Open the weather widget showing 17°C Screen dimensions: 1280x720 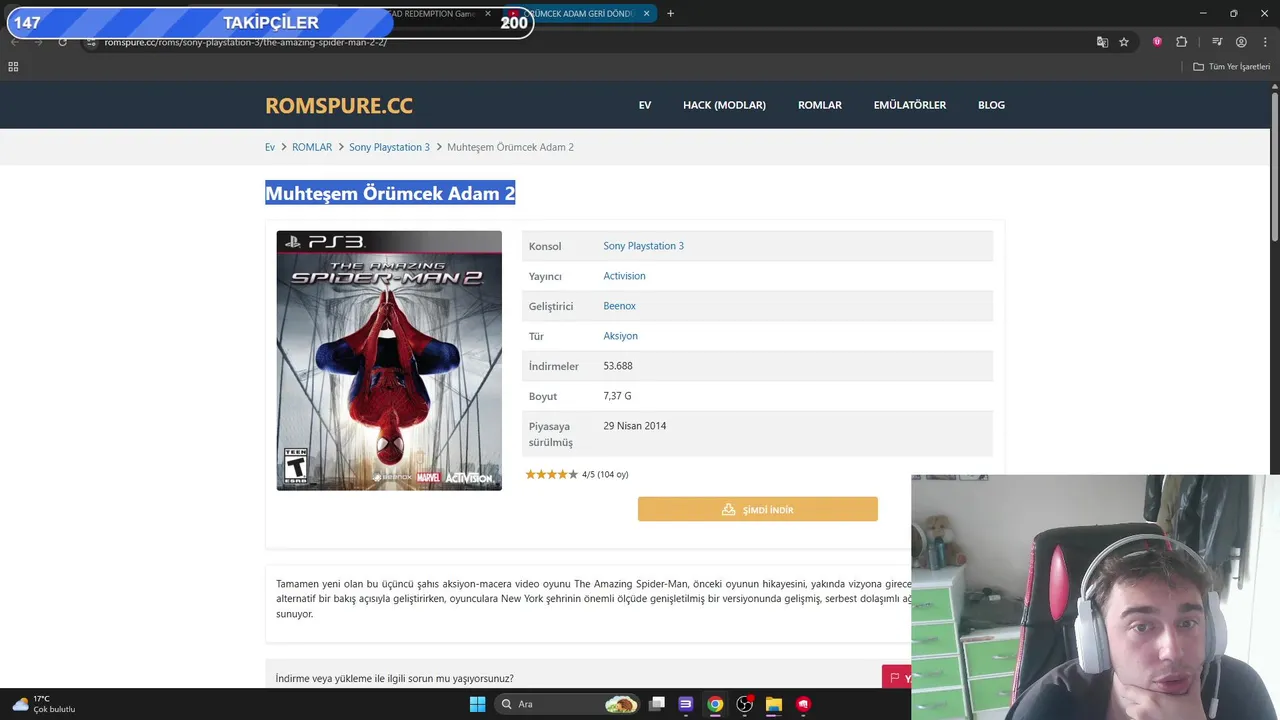(x=44, y=704)
